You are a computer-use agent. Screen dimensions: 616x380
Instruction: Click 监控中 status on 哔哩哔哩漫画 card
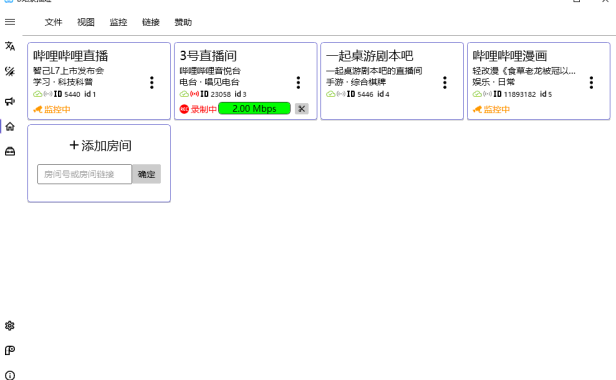tap(491, 109)
